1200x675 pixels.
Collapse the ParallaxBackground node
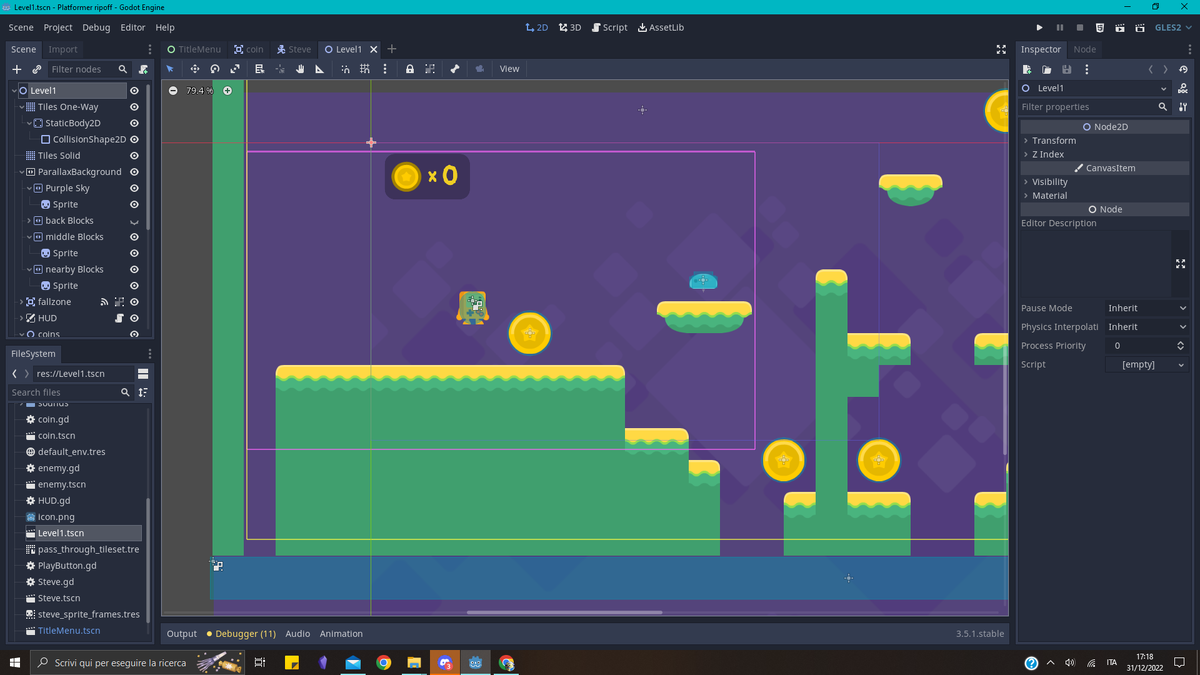(21, 172)
